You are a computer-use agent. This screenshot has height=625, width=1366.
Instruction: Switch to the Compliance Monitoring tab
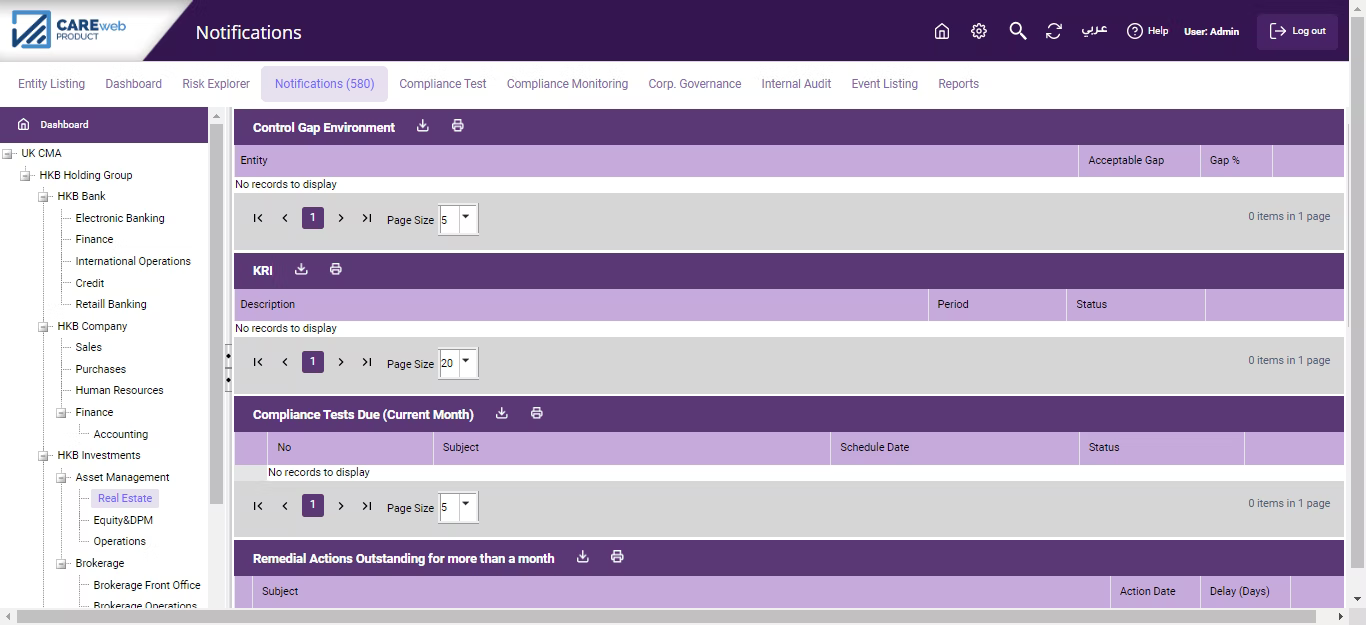(x=567, y=84)
